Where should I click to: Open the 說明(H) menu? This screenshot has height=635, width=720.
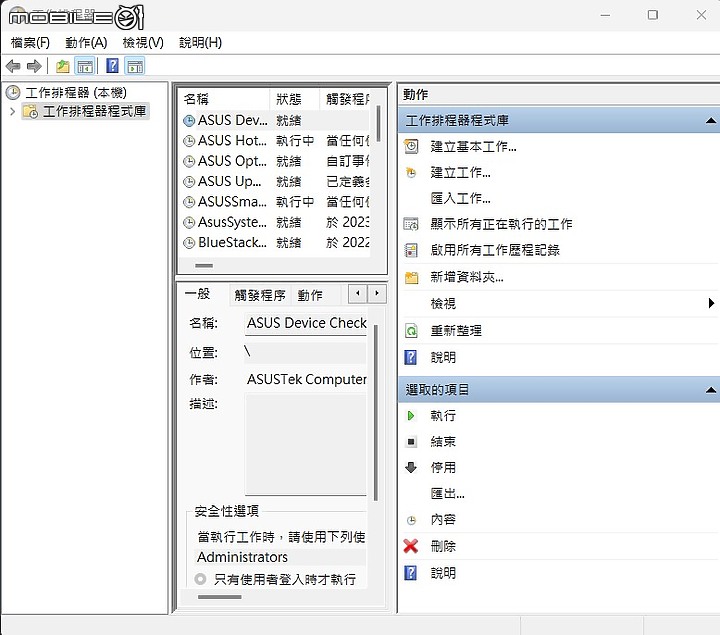click(x=200, y=43)
